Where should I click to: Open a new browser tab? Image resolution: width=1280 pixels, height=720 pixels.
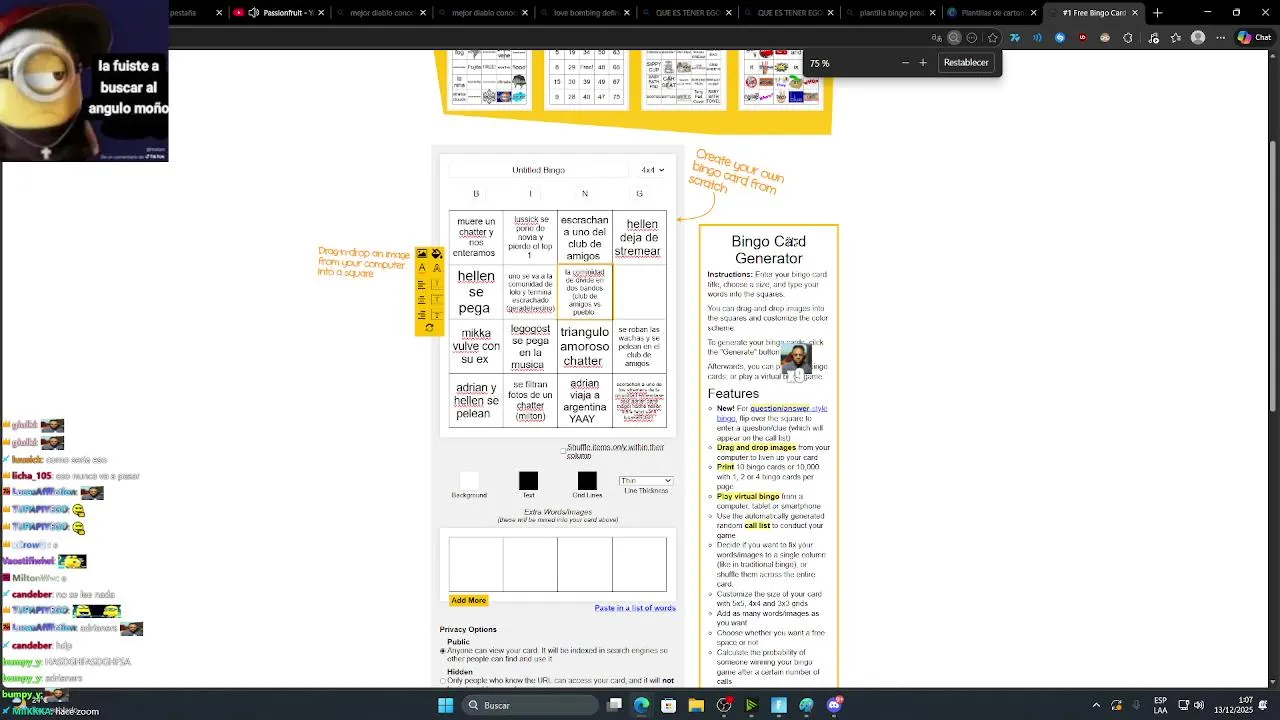1158,13
